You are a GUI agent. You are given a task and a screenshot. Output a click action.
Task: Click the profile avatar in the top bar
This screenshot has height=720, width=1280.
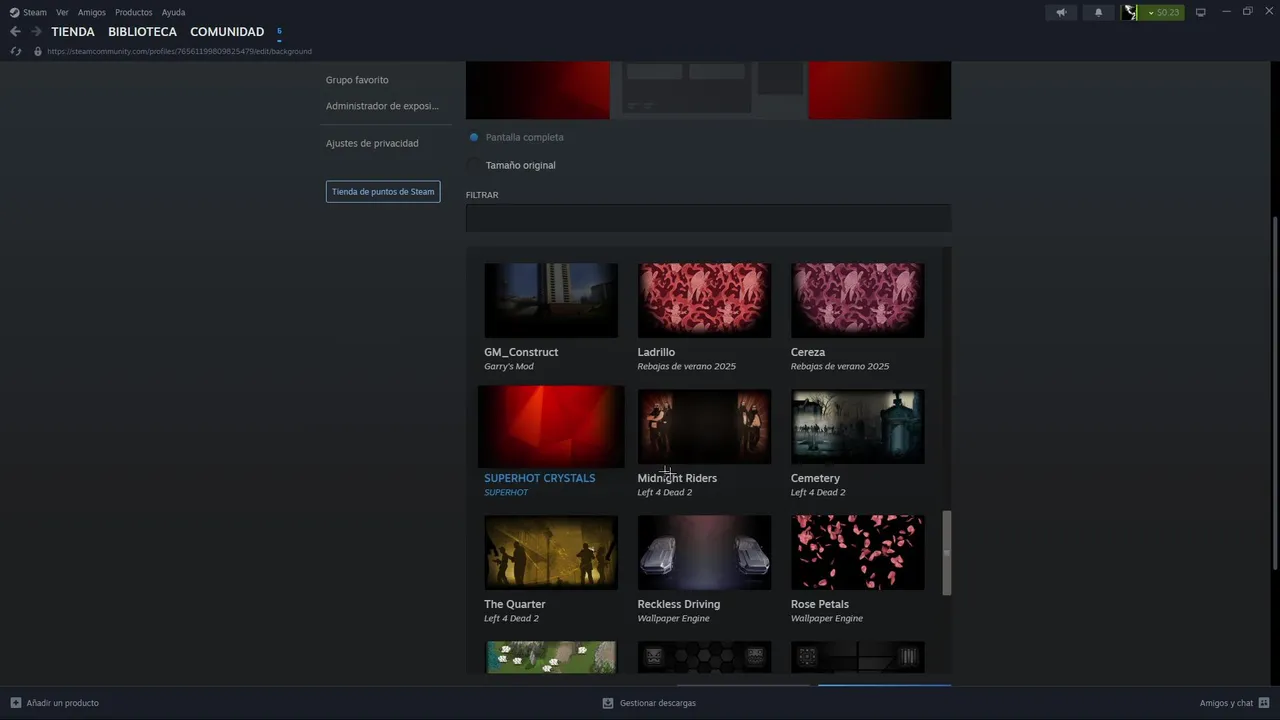click(1130, 12)
